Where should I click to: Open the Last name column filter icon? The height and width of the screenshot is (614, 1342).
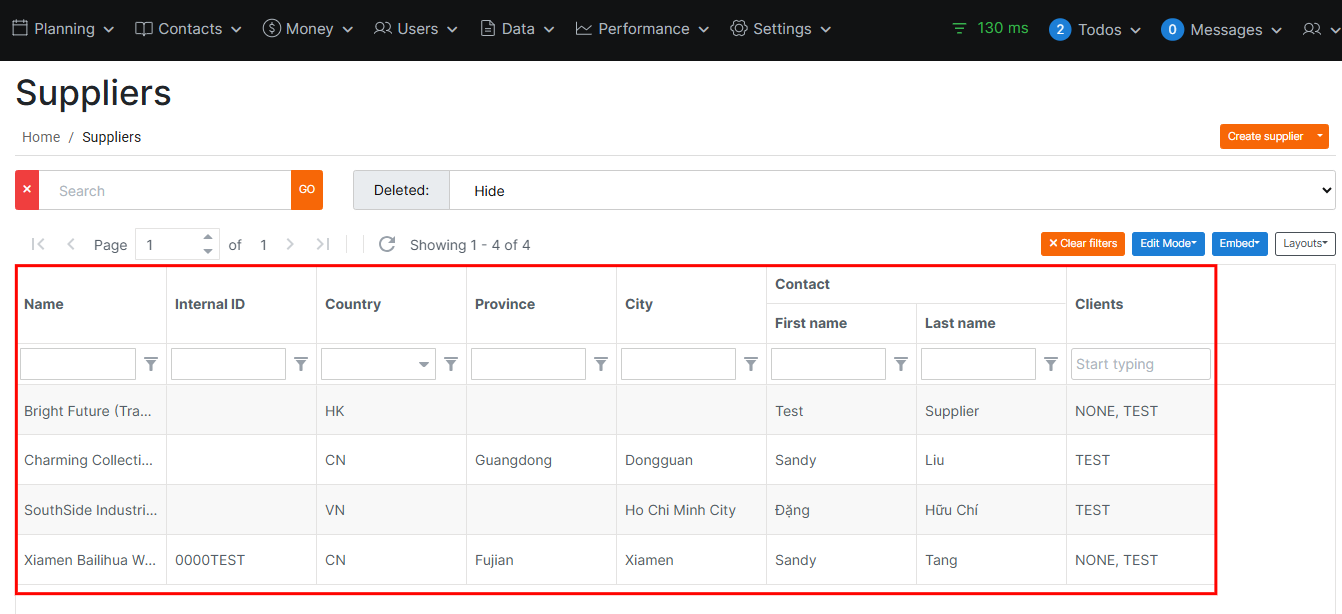(x=1051, y=365)
